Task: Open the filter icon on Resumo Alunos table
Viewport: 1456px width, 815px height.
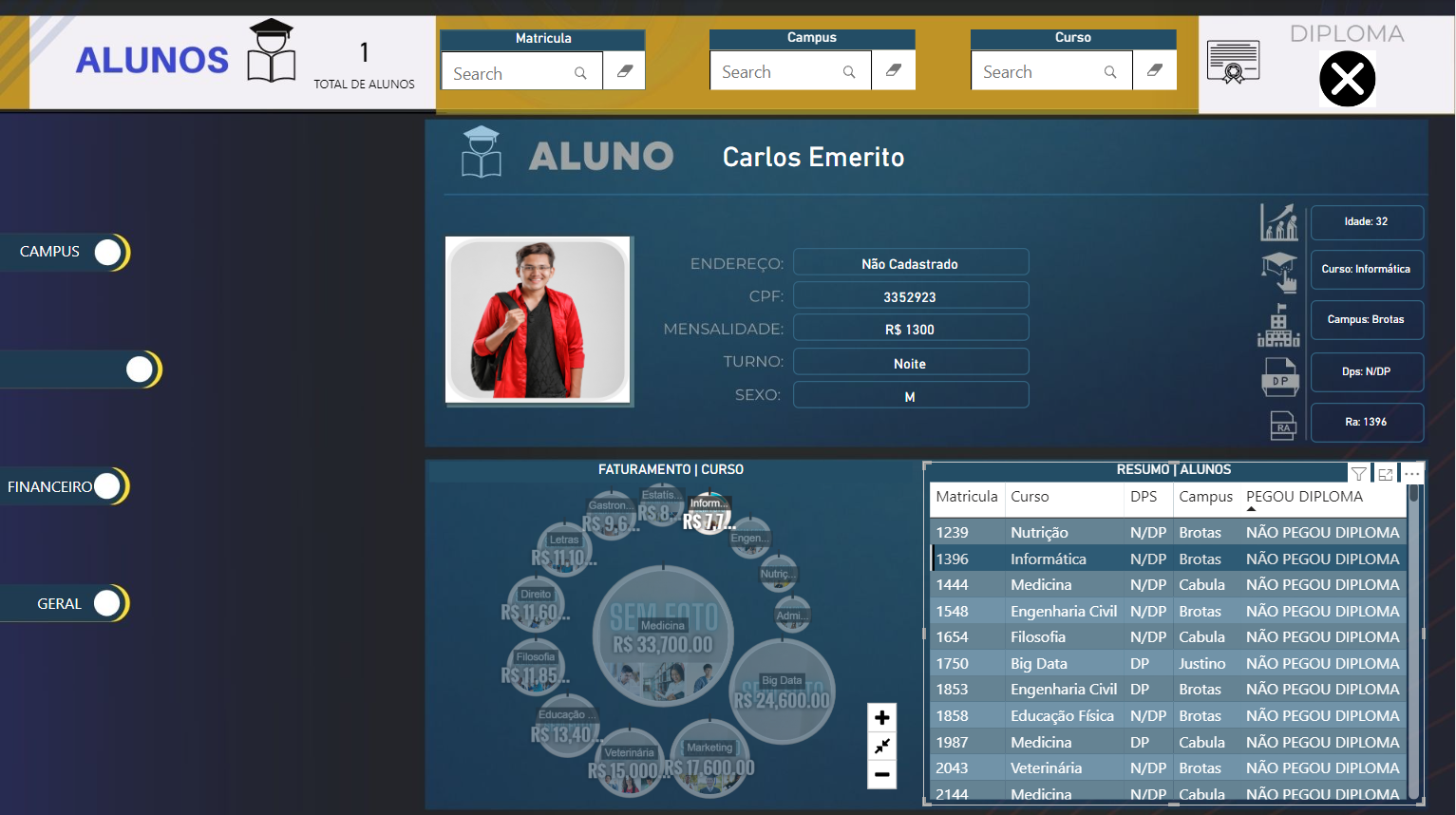Action: pyautogui.click(x=1358, y=472)
